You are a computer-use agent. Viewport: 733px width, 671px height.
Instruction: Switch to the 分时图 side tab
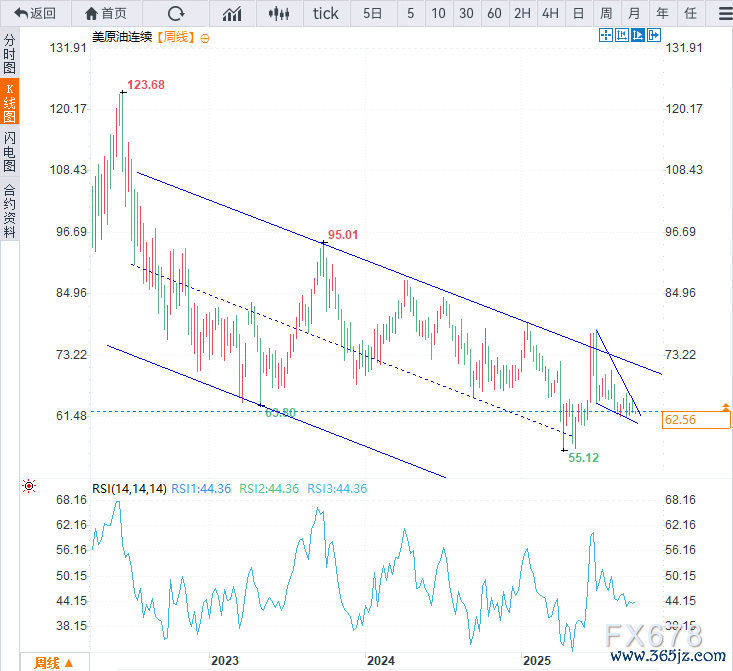click(10, 55)
